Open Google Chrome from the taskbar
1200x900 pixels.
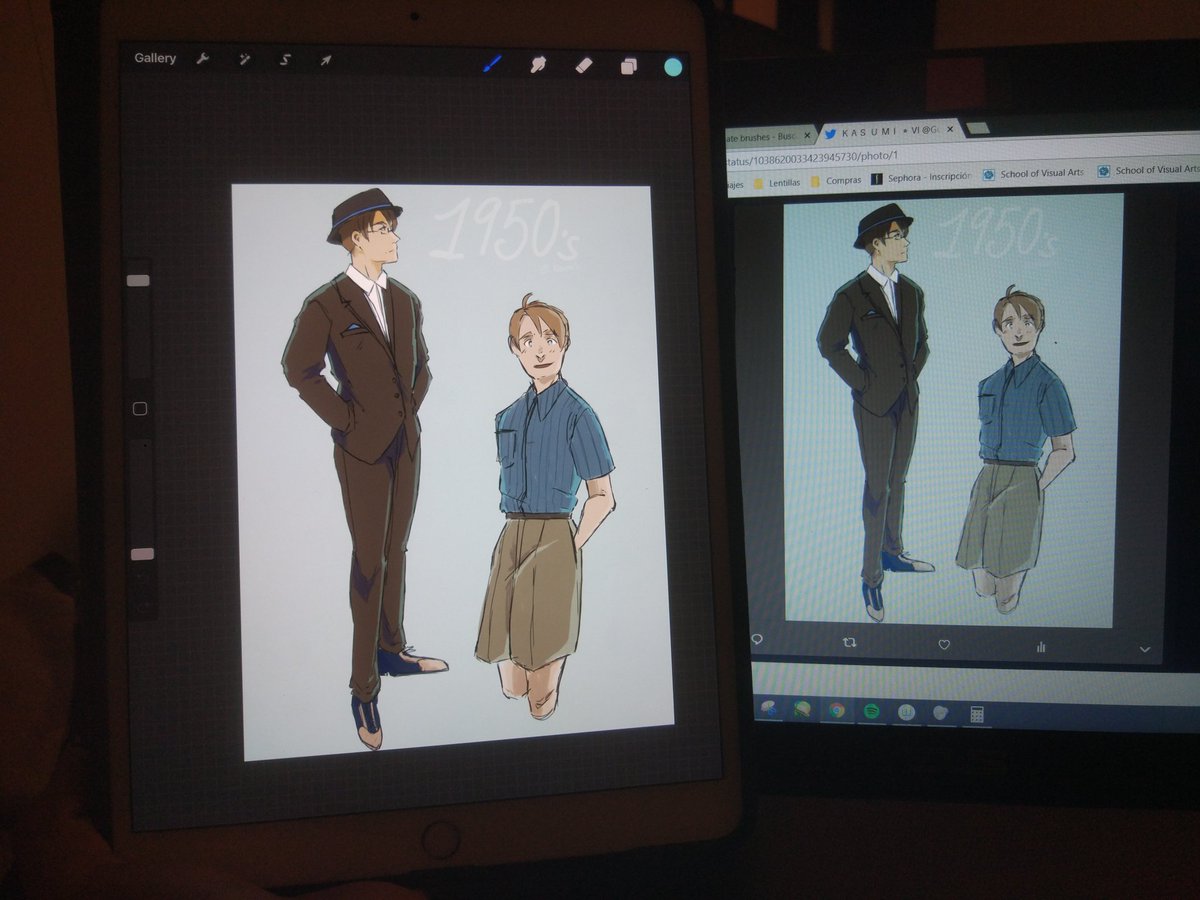(x=837, y=710)
